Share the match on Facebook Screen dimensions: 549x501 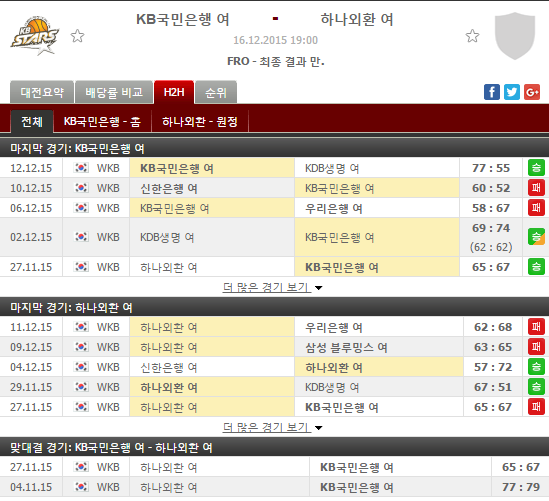[492, 92]
